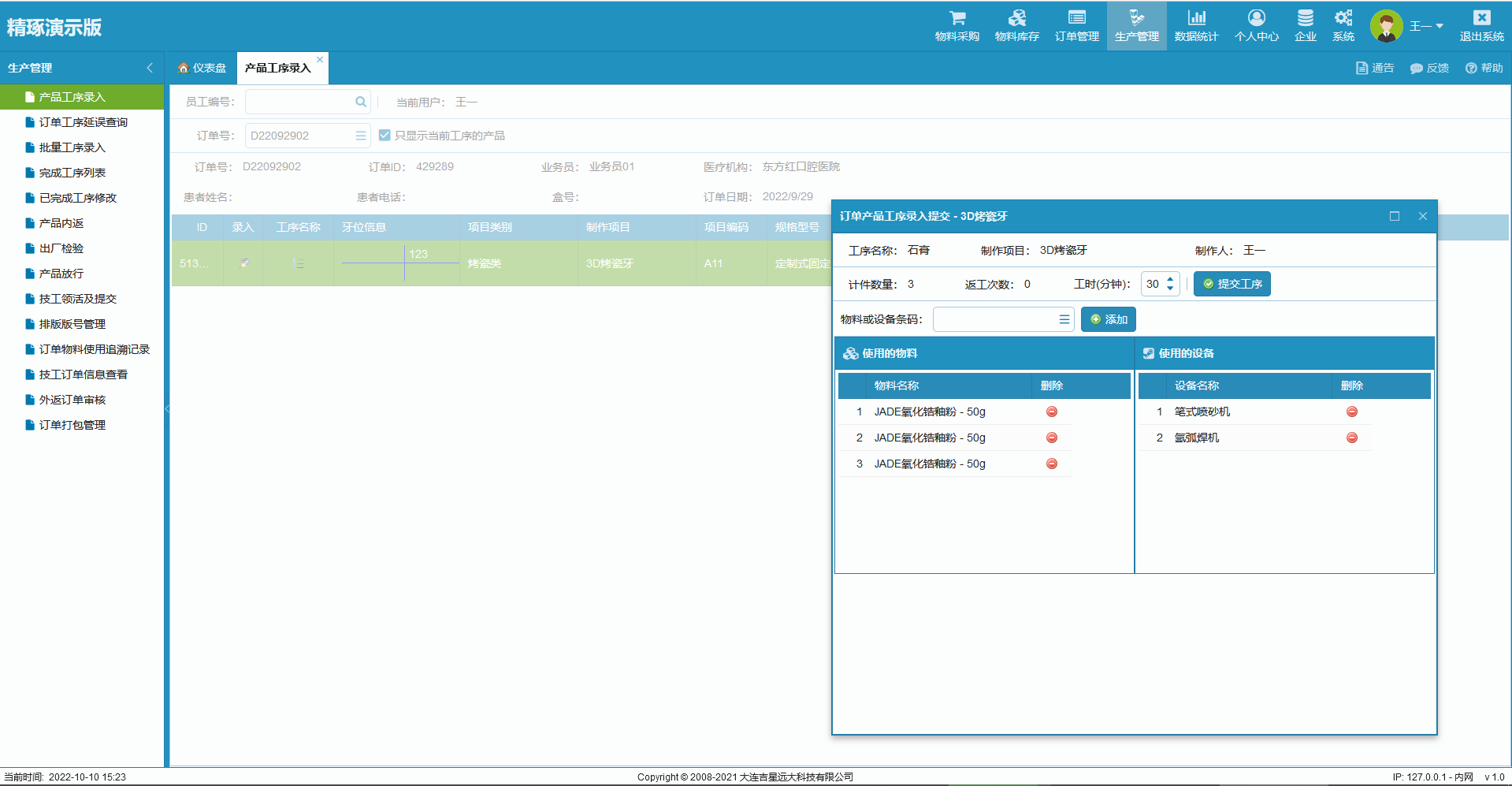Open 订单打包管理 in sidebar
The height and width of the screenshot is (786, 1512).
pos(82,425)
